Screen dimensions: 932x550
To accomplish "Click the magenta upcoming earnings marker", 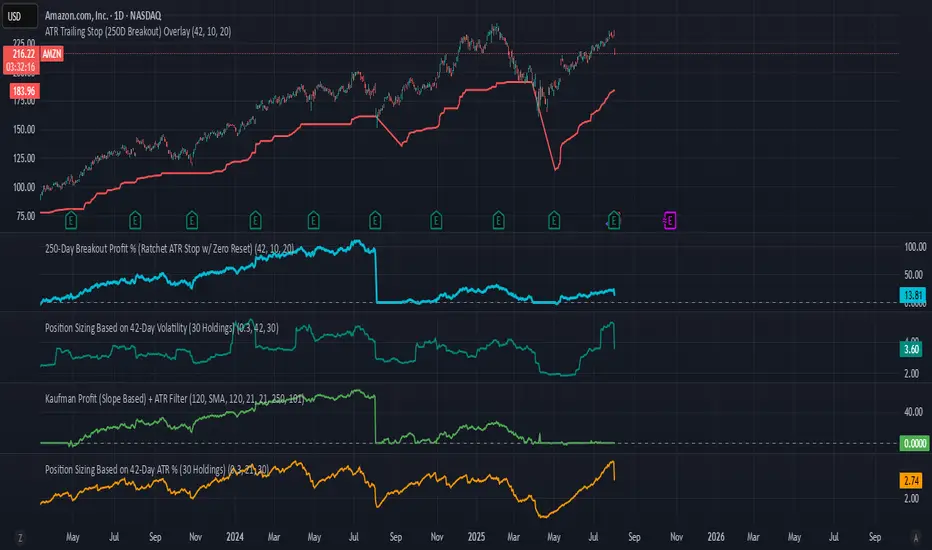I will pos(670,221).
